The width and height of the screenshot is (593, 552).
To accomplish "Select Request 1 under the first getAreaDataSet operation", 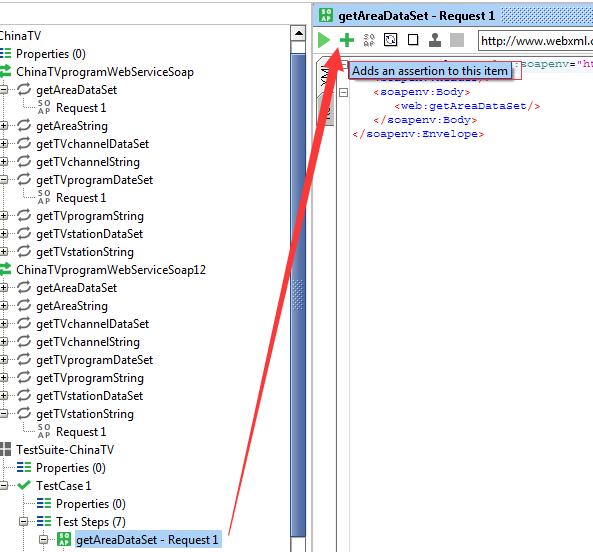I will click(x=81, y=108).
